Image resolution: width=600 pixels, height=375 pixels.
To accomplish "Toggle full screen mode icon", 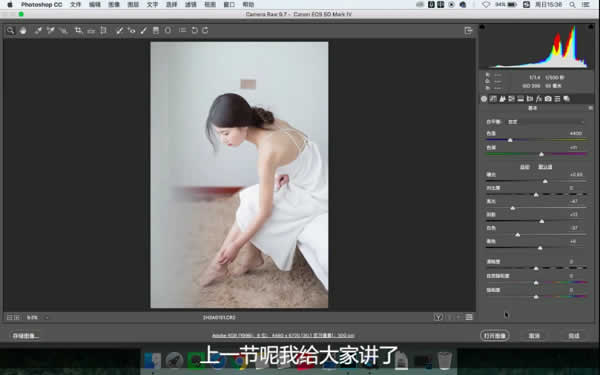I will coord(468,30).
